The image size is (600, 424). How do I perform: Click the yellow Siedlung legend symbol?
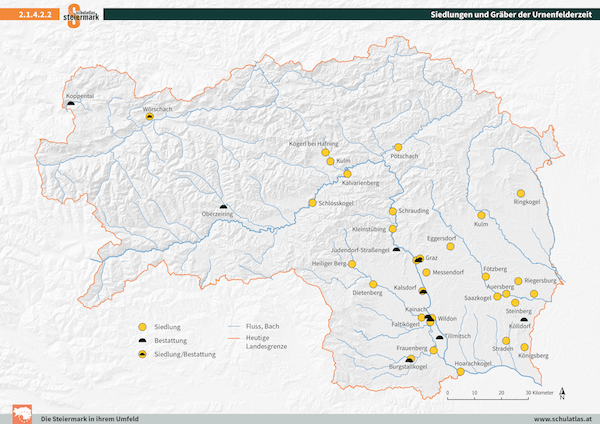click(142, 327)
